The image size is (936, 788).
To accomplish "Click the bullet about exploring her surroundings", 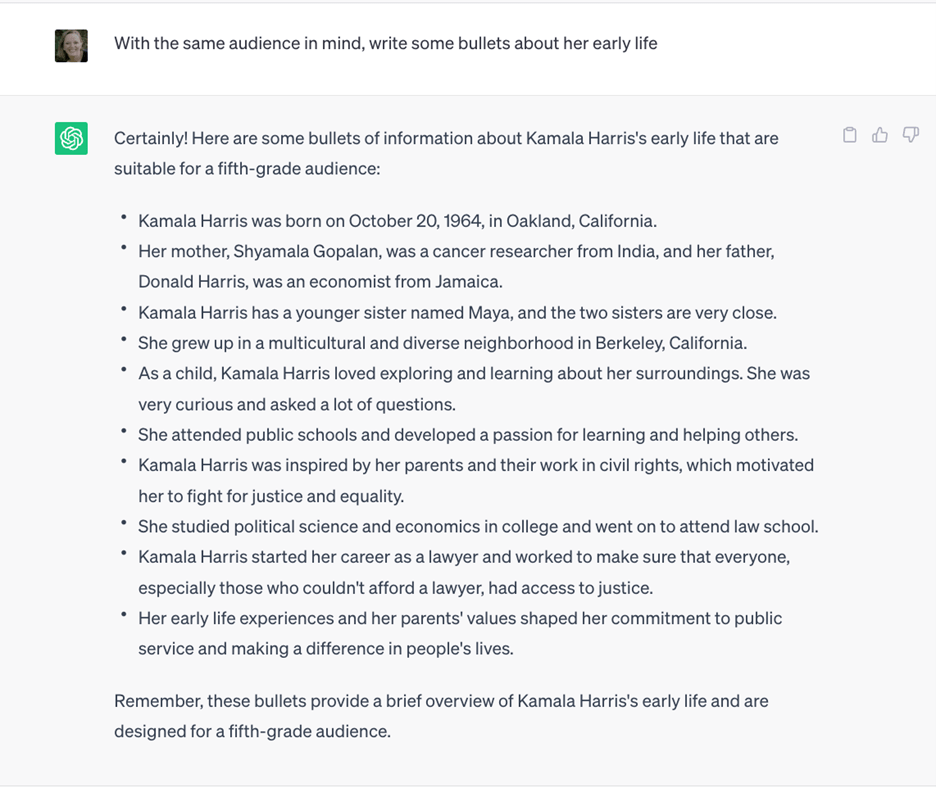I will (x=473, y=374).
